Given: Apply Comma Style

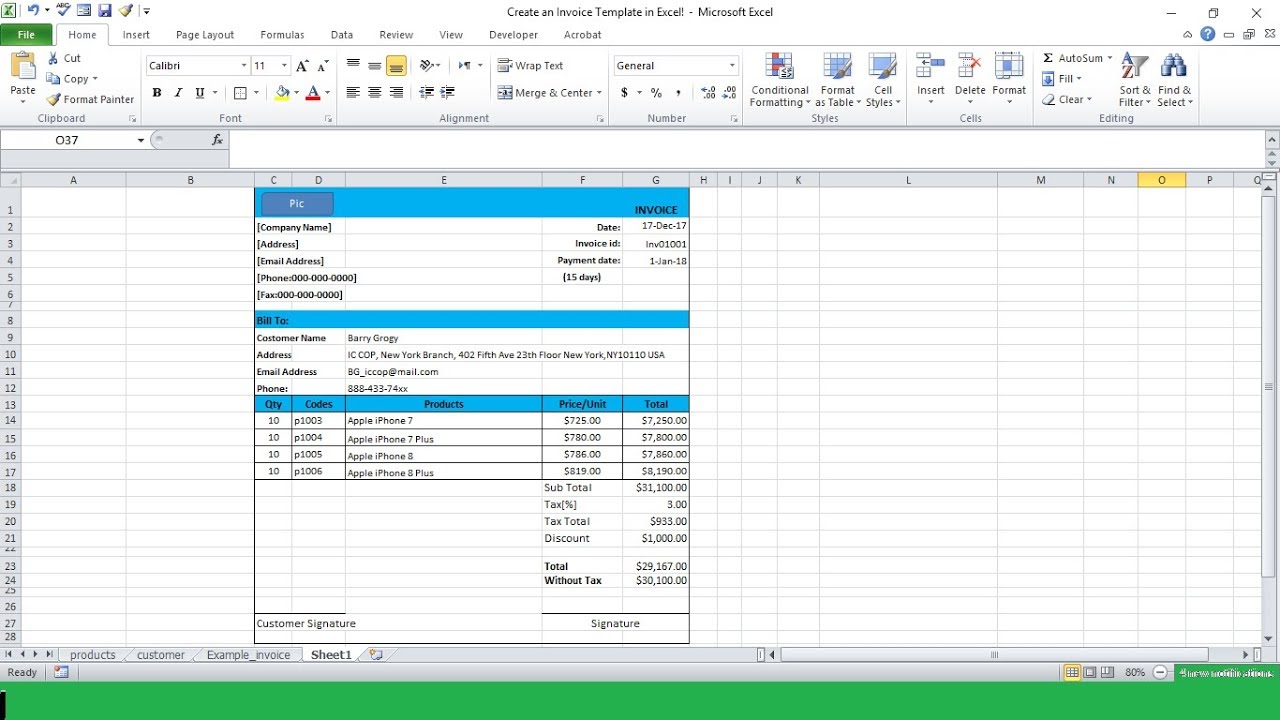Looking at the screenshot, I should point(678,93).
